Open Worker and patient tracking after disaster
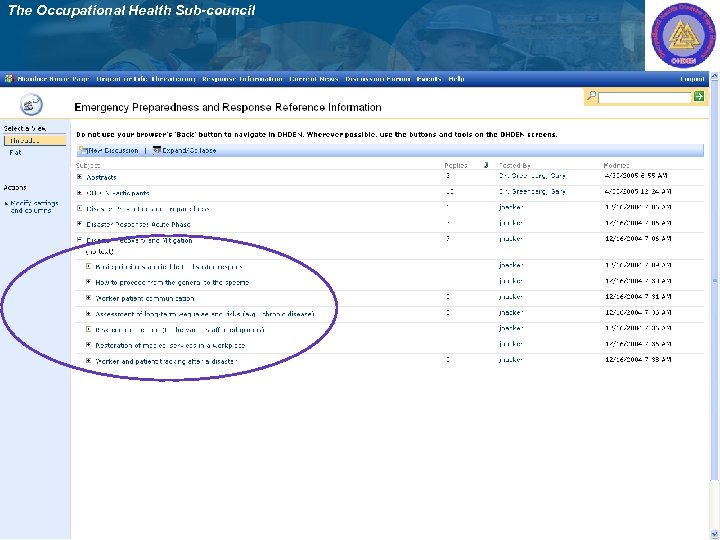Viewport: 720px width, 540px height. pyautogui.click(x=166, y=361)
